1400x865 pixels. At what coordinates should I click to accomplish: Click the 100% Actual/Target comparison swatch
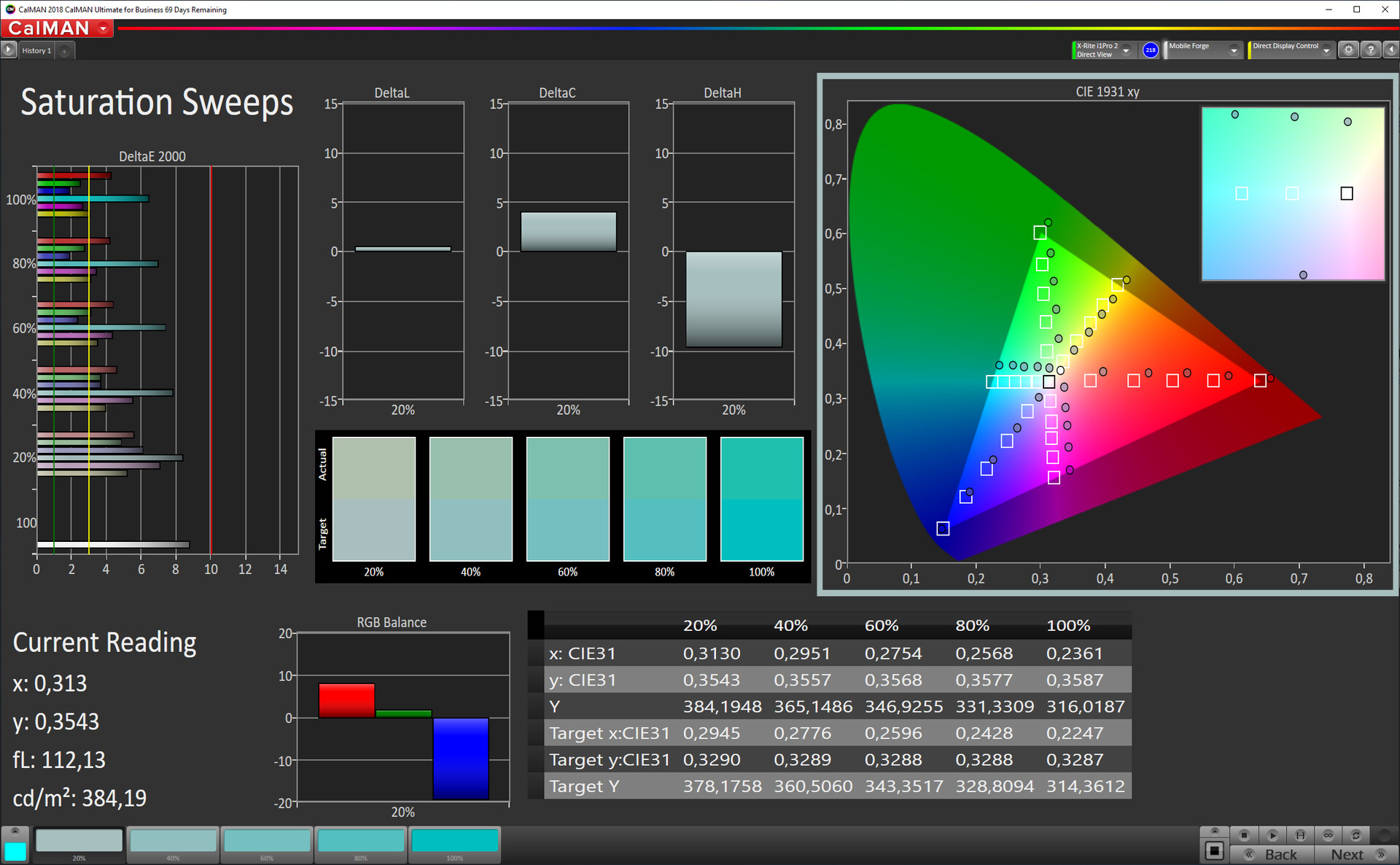click(762, 499)
